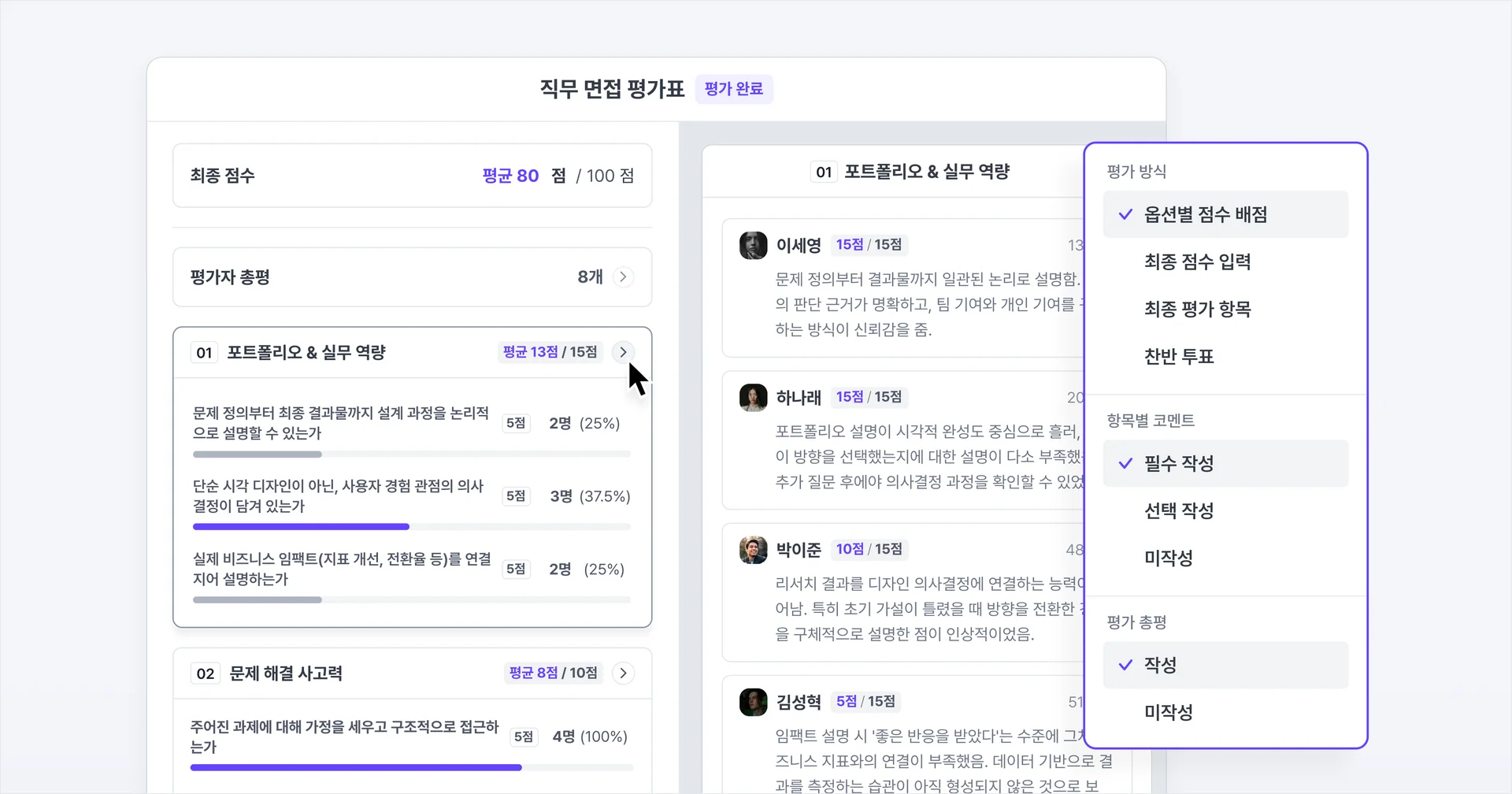Screen dimensions: 1512x794
Task: Click 이세영's profile avatar
Action: pos(753,245)
